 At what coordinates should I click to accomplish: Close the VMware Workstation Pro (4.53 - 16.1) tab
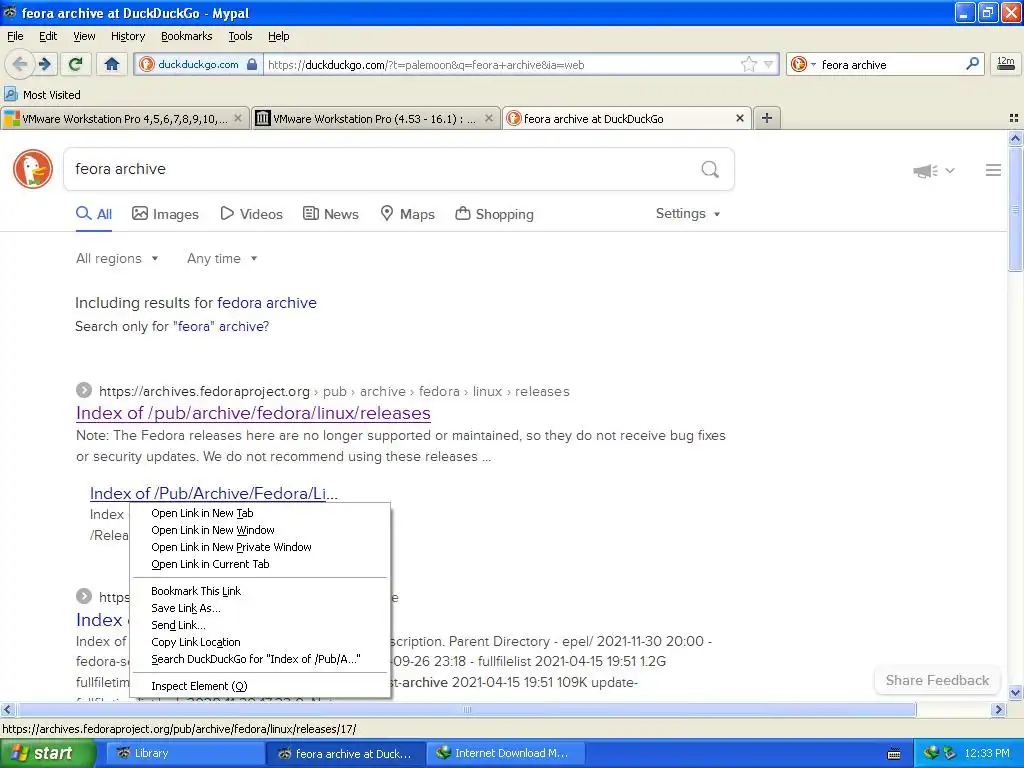488,118
